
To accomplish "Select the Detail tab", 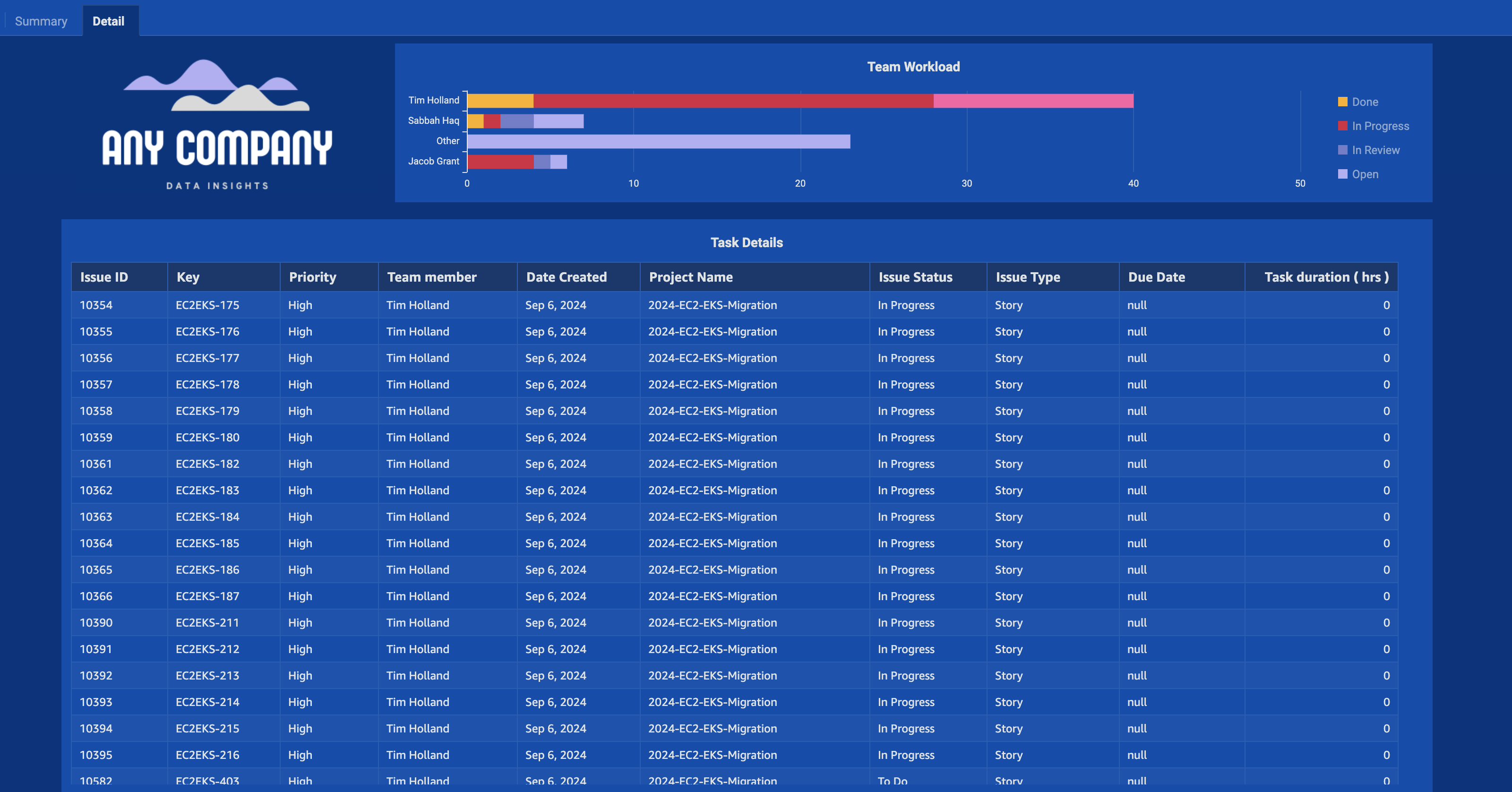I will point(109,21).
